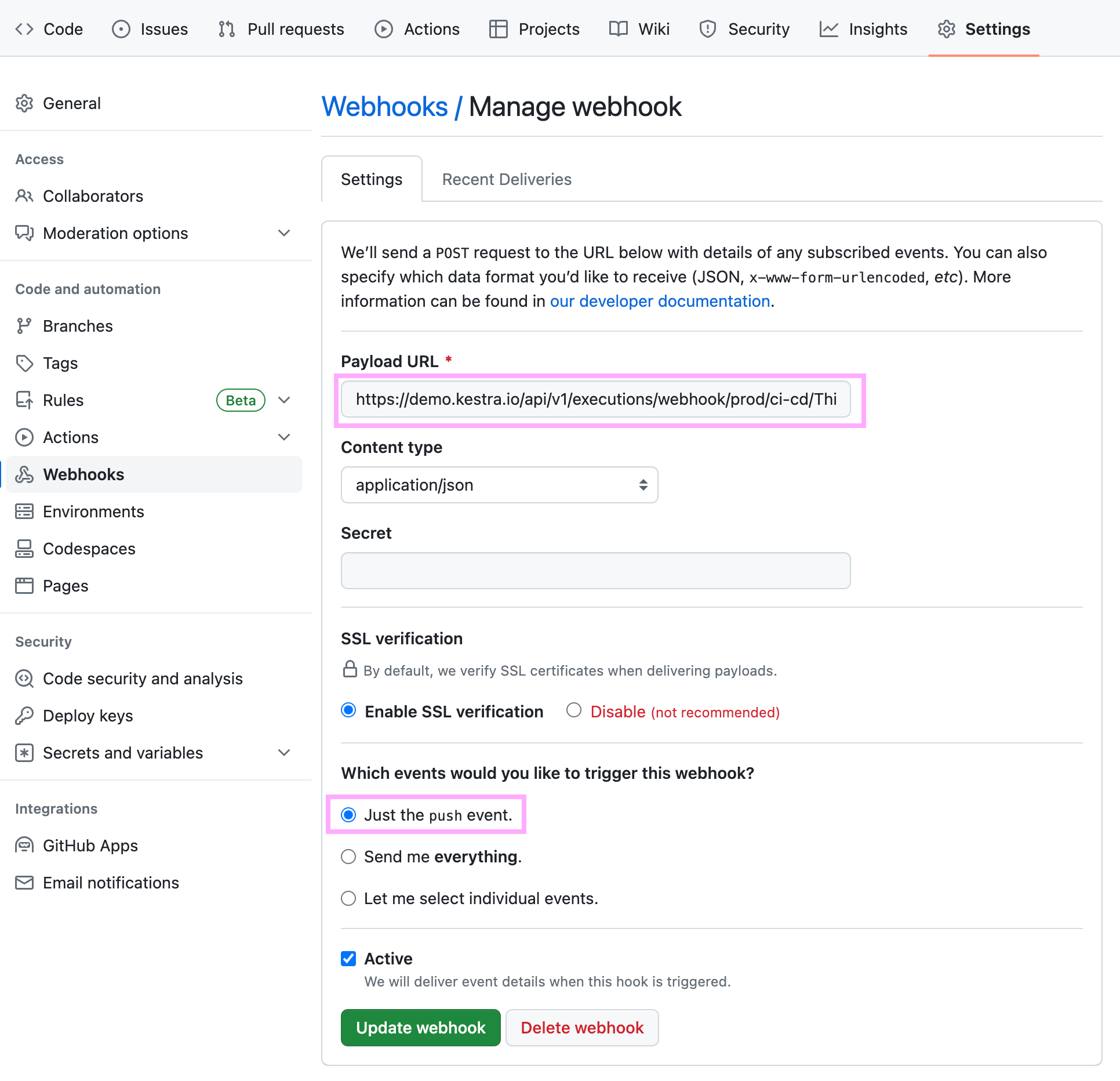This screenshot has height=1081, width=1120.
Task: Switch to the Recent Deliveries tab
Action: point(506,179)
